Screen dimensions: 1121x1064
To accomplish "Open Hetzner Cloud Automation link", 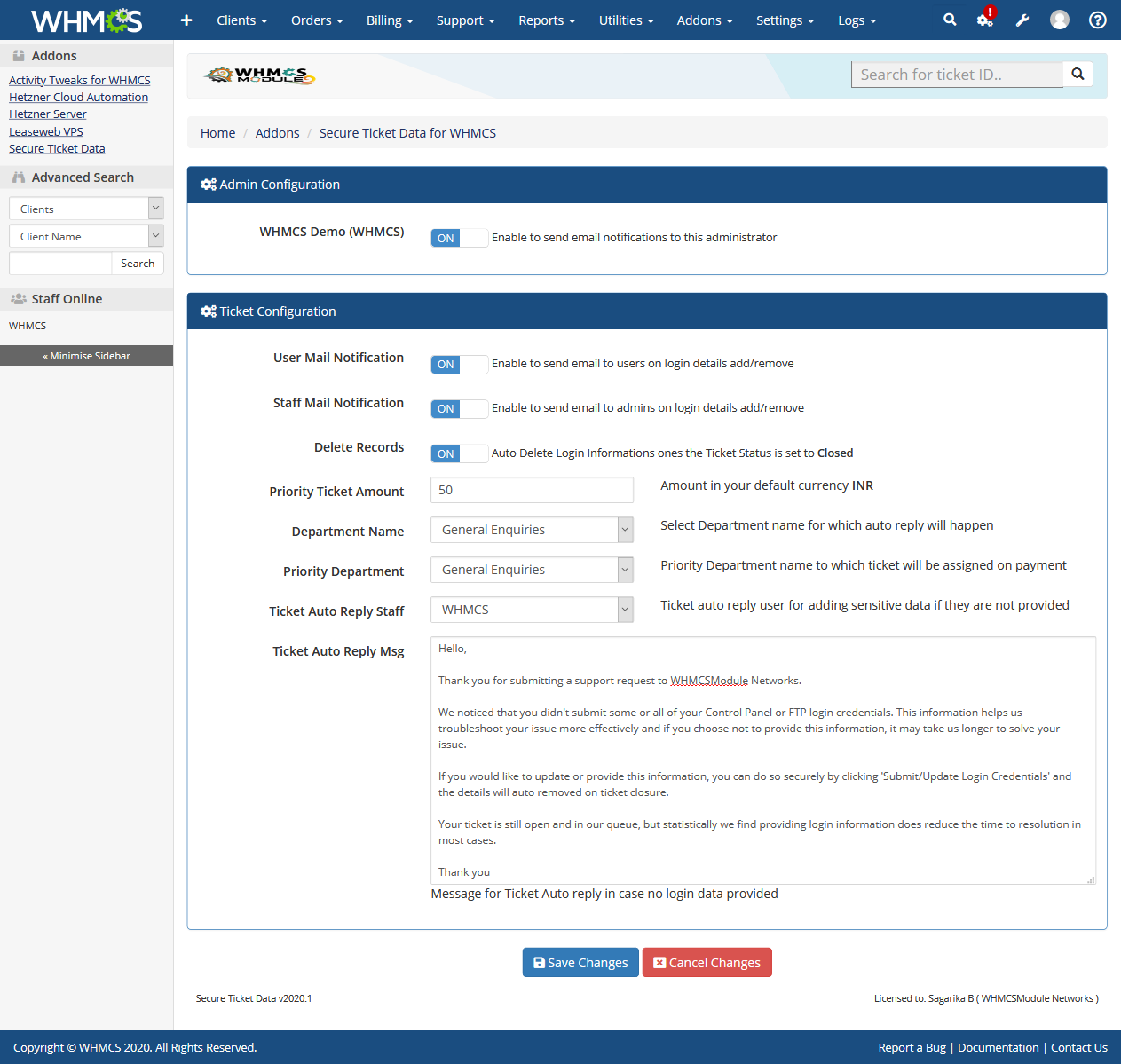I will (x=78, y=97).
